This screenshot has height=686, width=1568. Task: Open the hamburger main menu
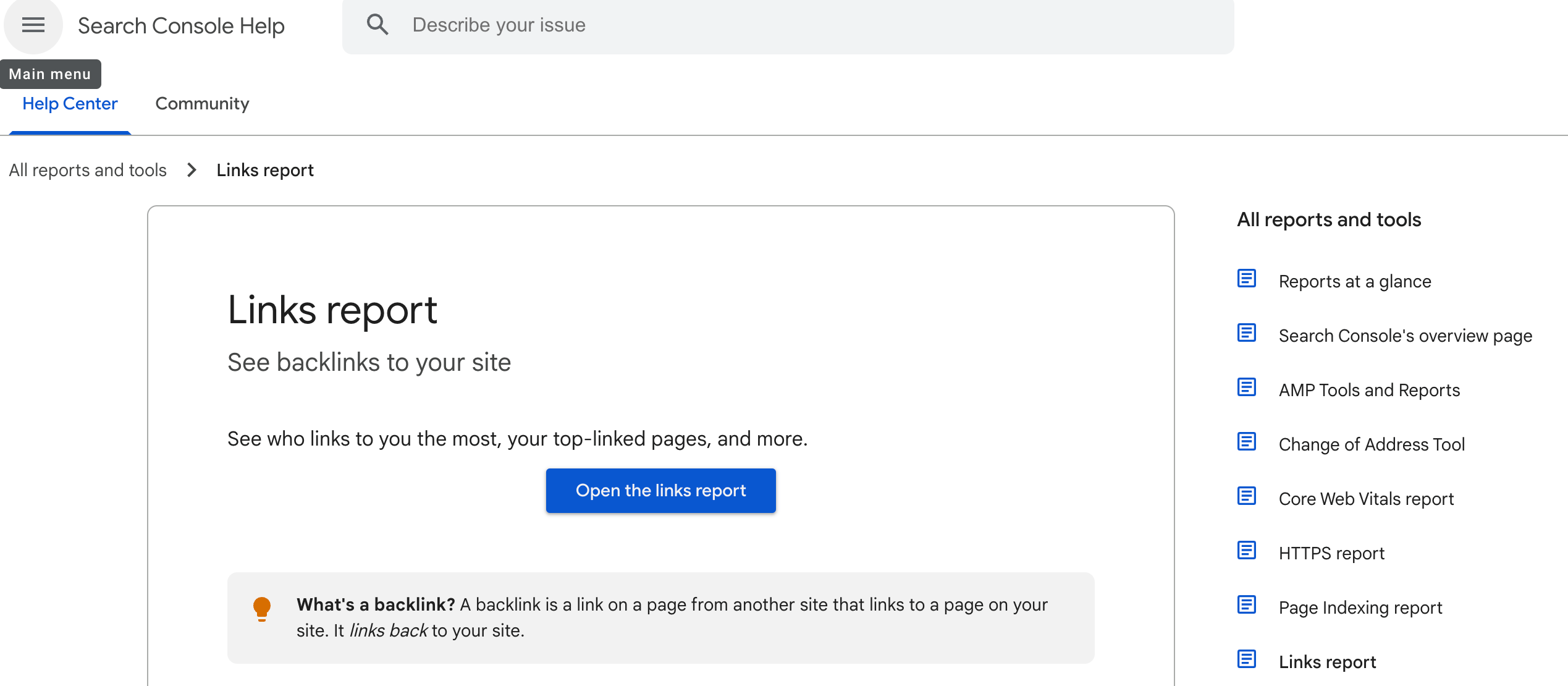point(33,25)
